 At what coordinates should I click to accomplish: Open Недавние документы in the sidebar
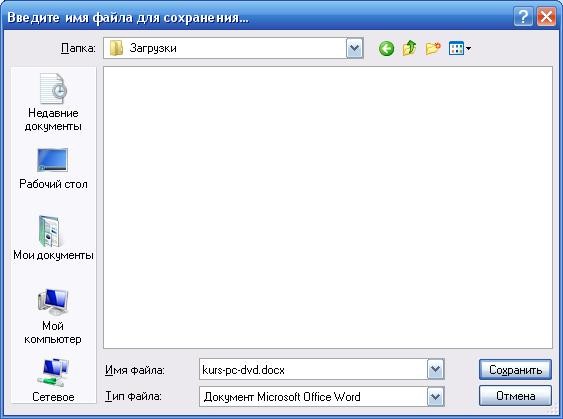coord(53,102)
